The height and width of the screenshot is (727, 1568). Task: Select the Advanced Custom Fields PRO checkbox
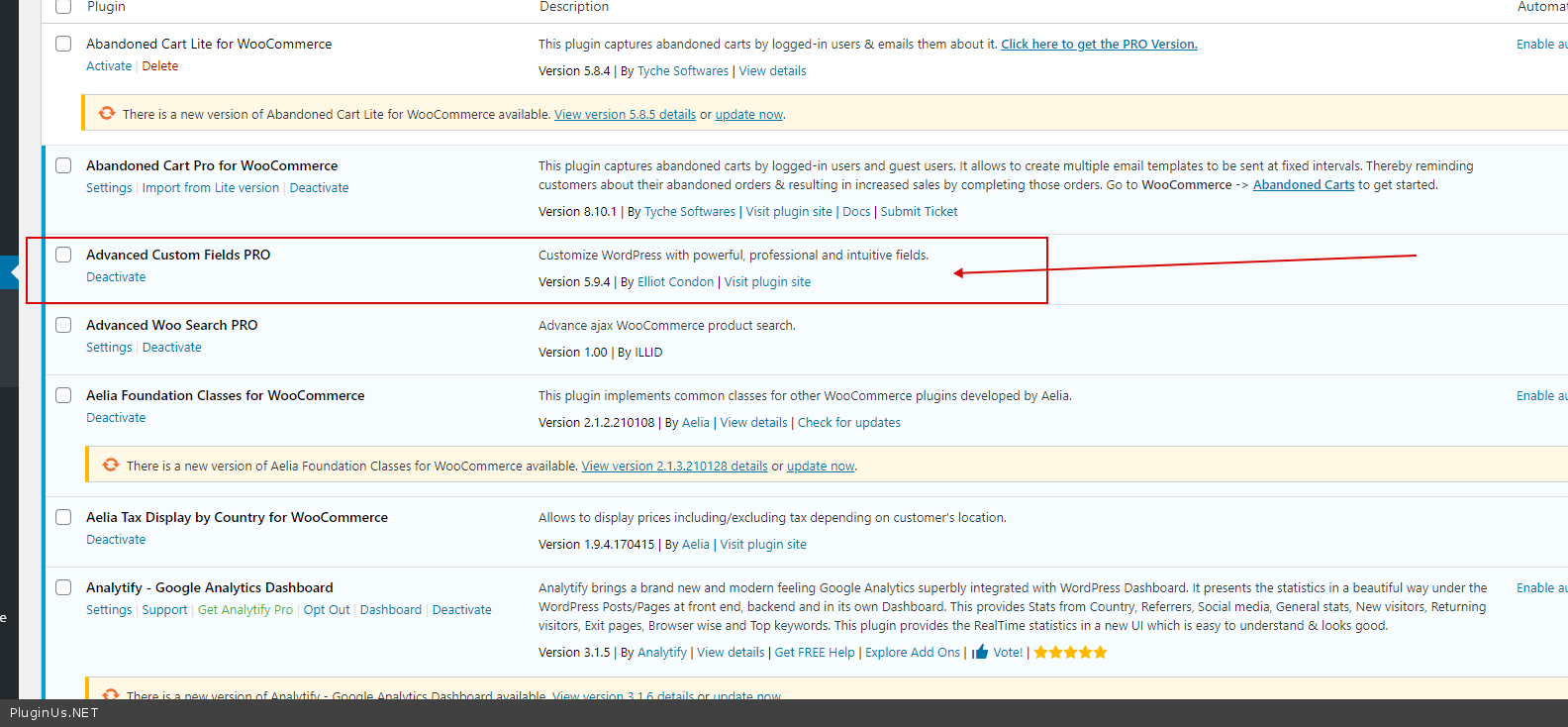click(63, 255)
